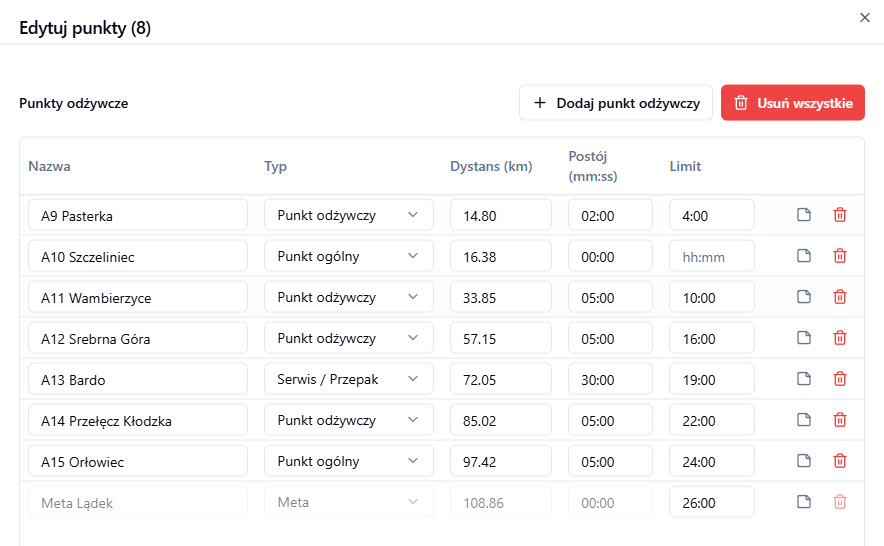The width and height of the screenshot is (884, 546).
Task: Click the distance field showing 16.38
Action: (x=501, y=256)
